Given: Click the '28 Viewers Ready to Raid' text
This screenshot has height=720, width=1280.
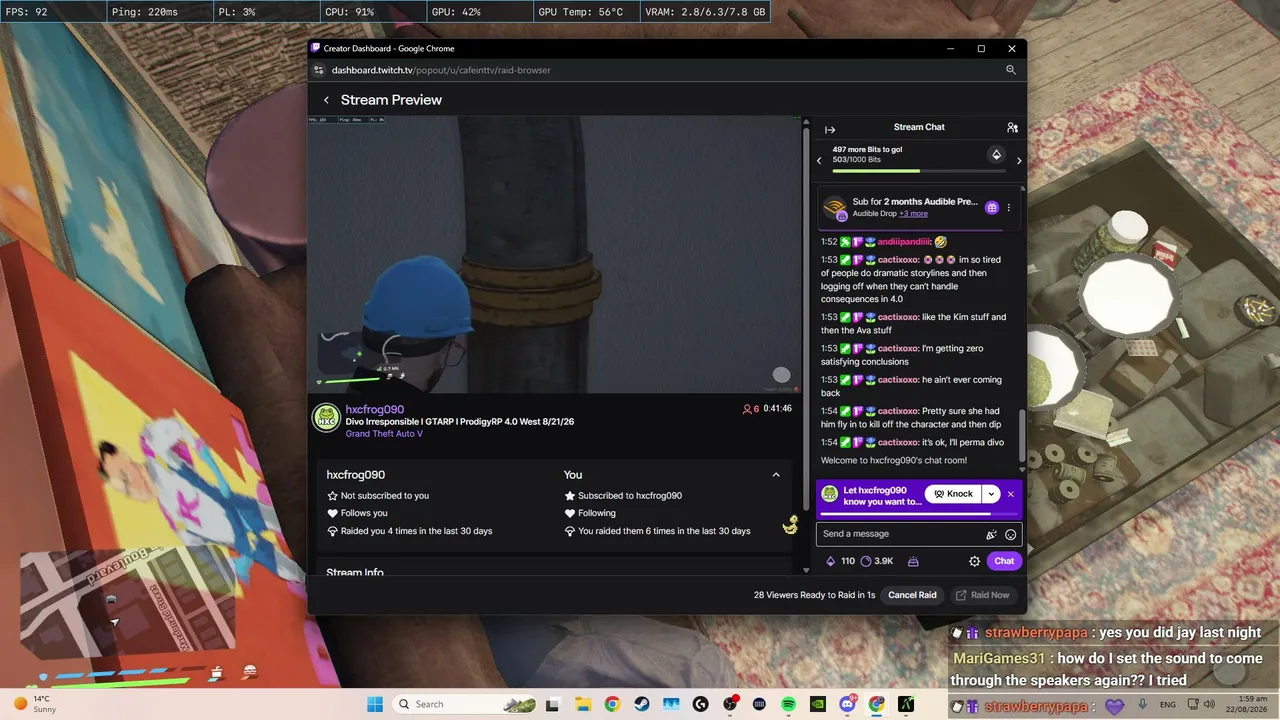Looking at the screenshot, I should pyautogui.click(x=814, y=595).
